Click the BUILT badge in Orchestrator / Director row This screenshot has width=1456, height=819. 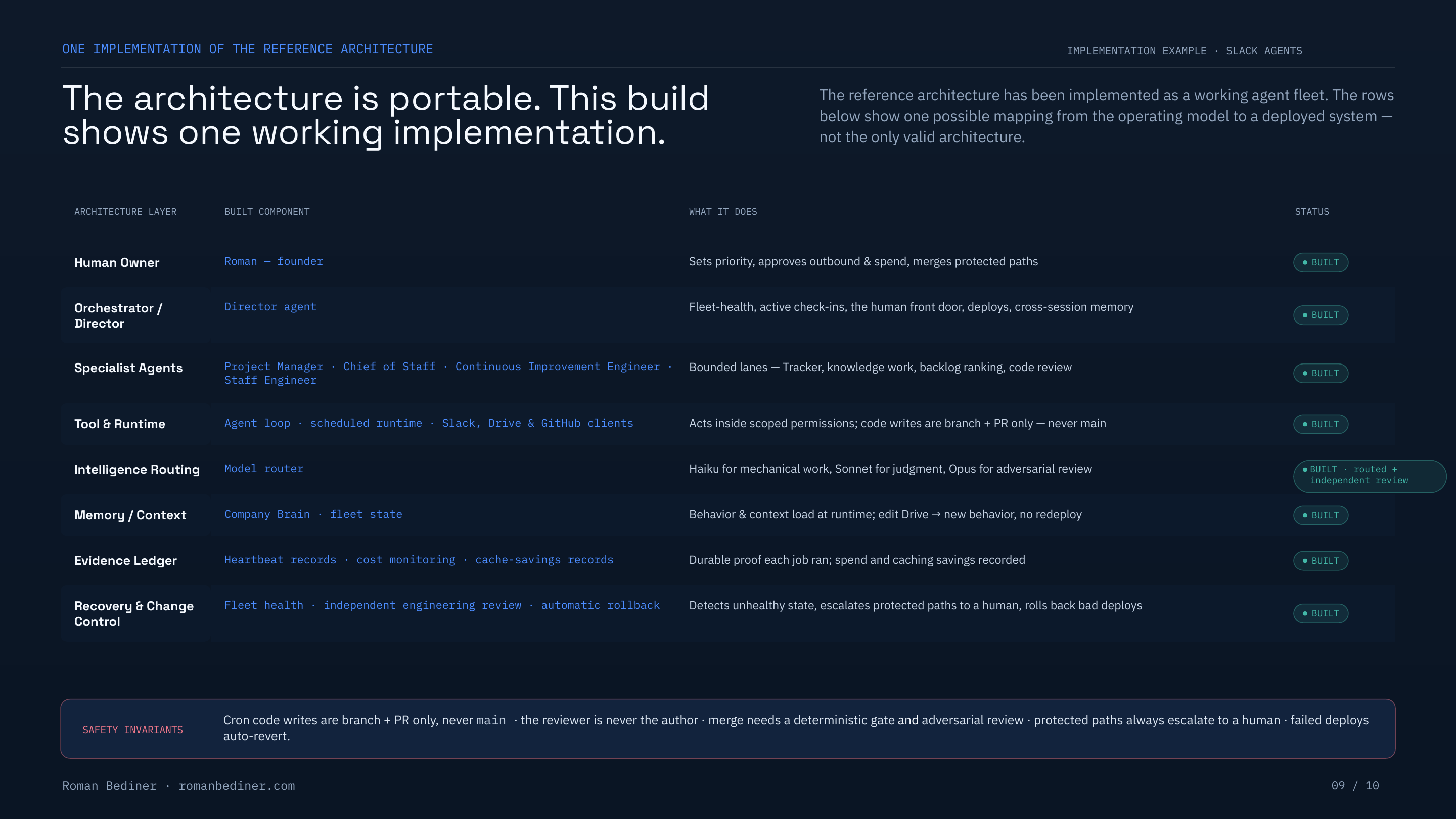click(x=1321, y=315)
